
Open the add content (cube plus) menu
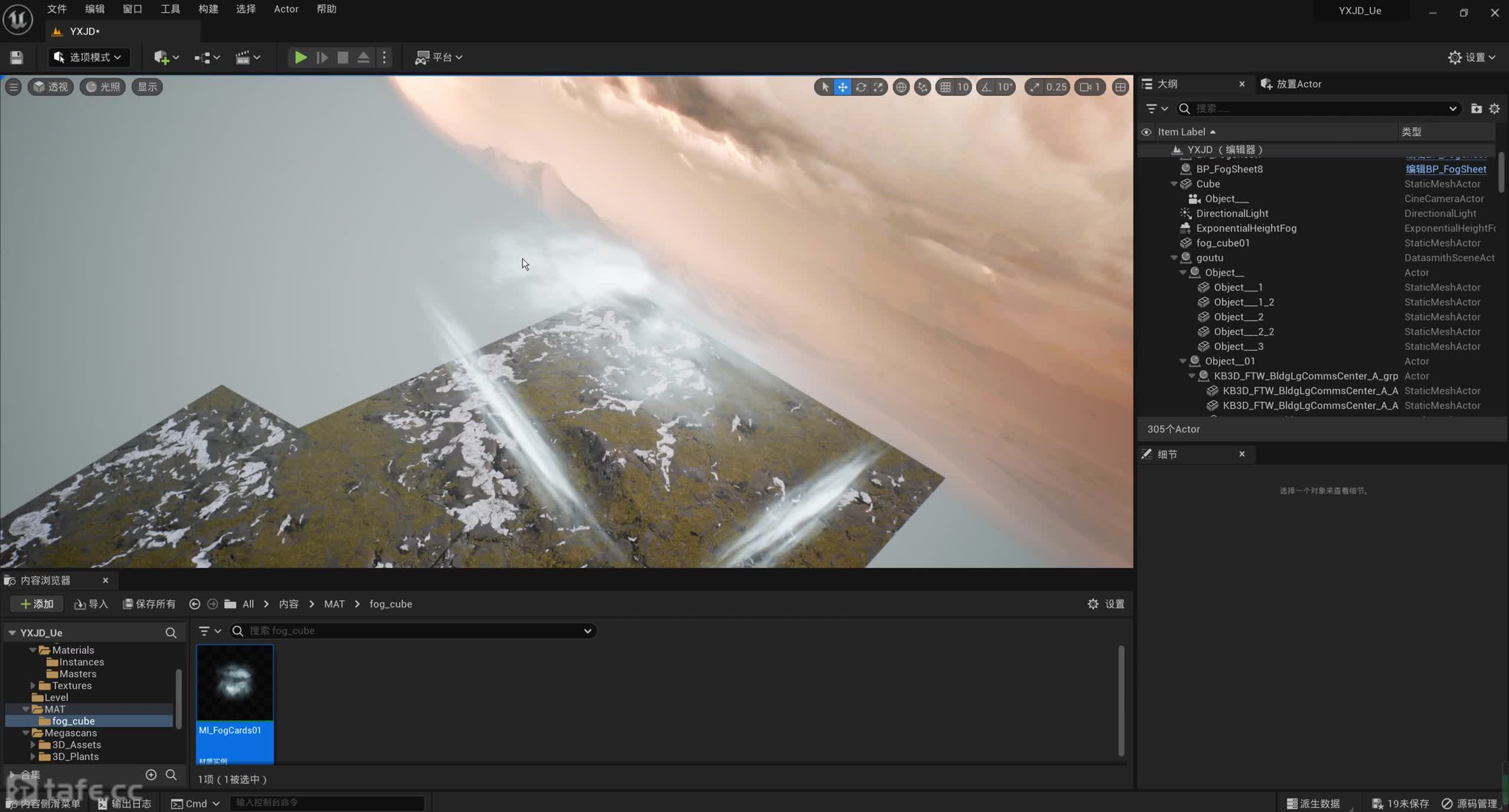point(166,57)
